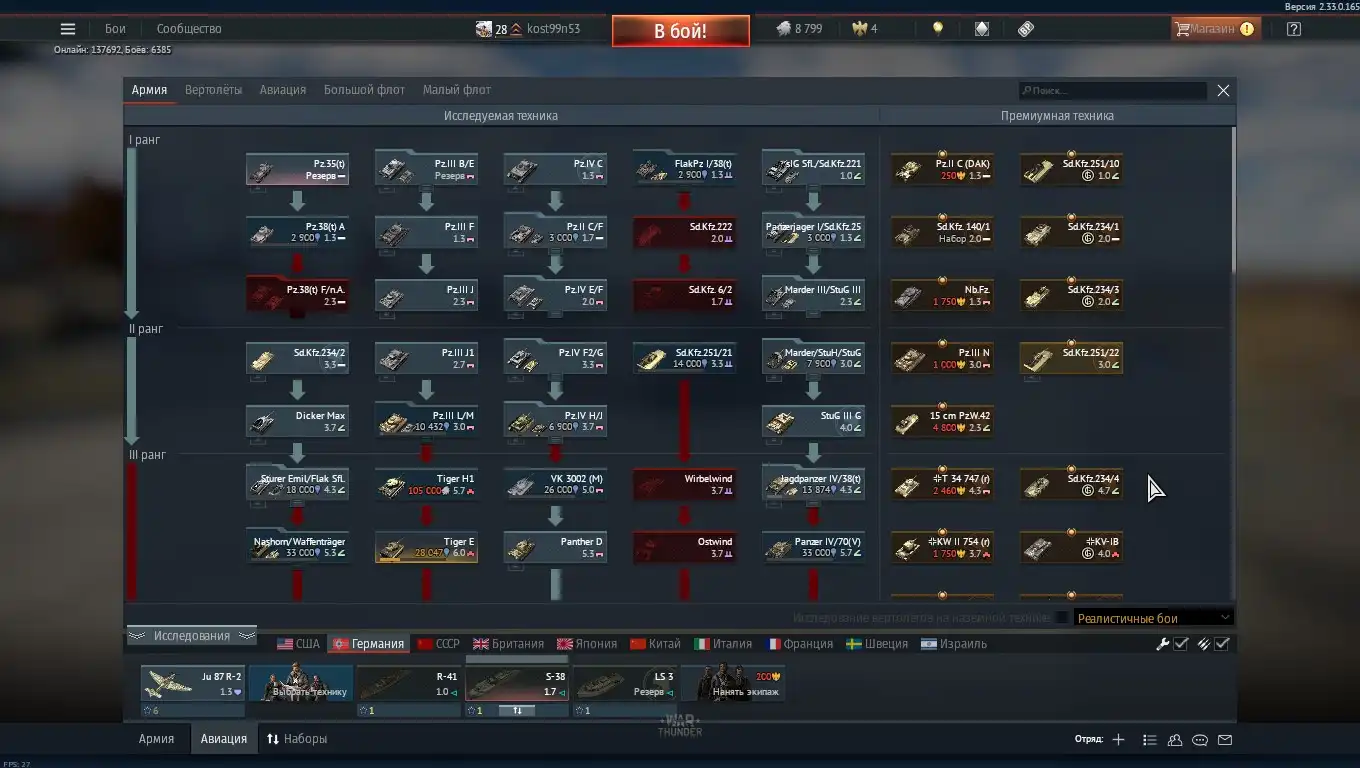Select the locked Wirbelwind card
1360x768 pixels.
(684, 485)
